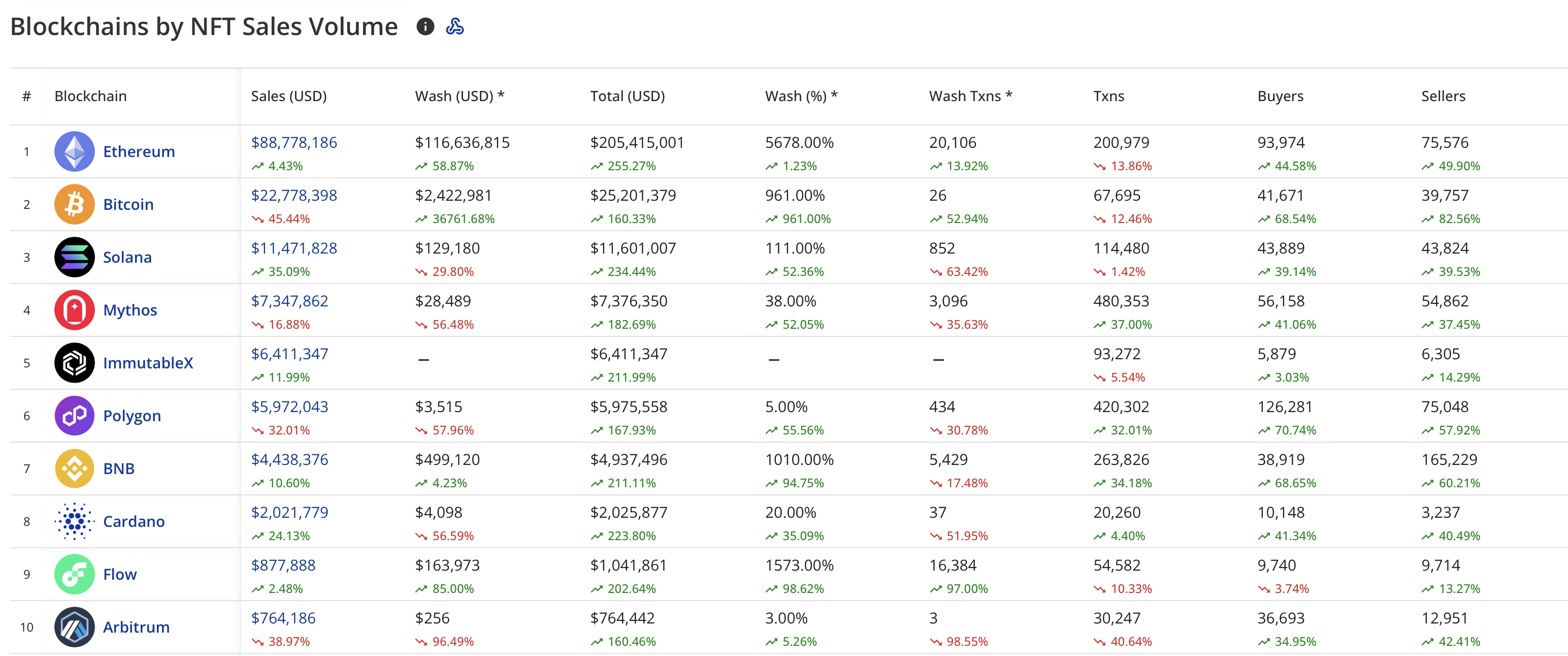Select Blockchains by NFT Sales Volume heading
The image size is (1568, 656).
click(x=204, y=27)
